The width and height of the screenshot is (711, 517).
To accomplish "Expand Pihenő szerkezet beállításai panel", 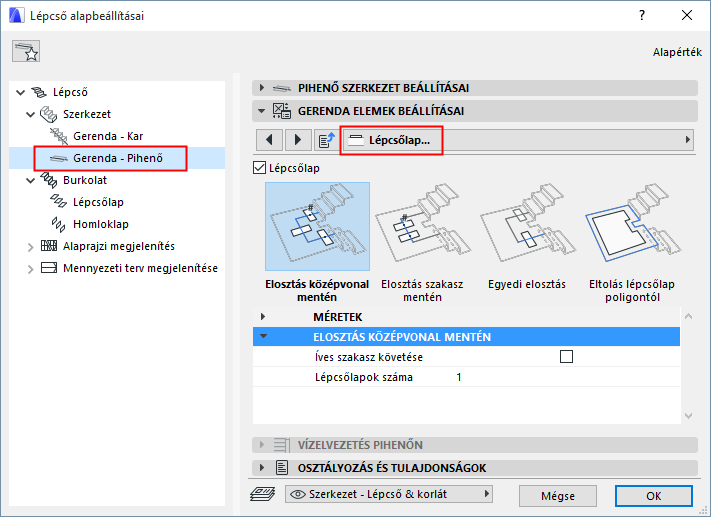I will point(261,88).
